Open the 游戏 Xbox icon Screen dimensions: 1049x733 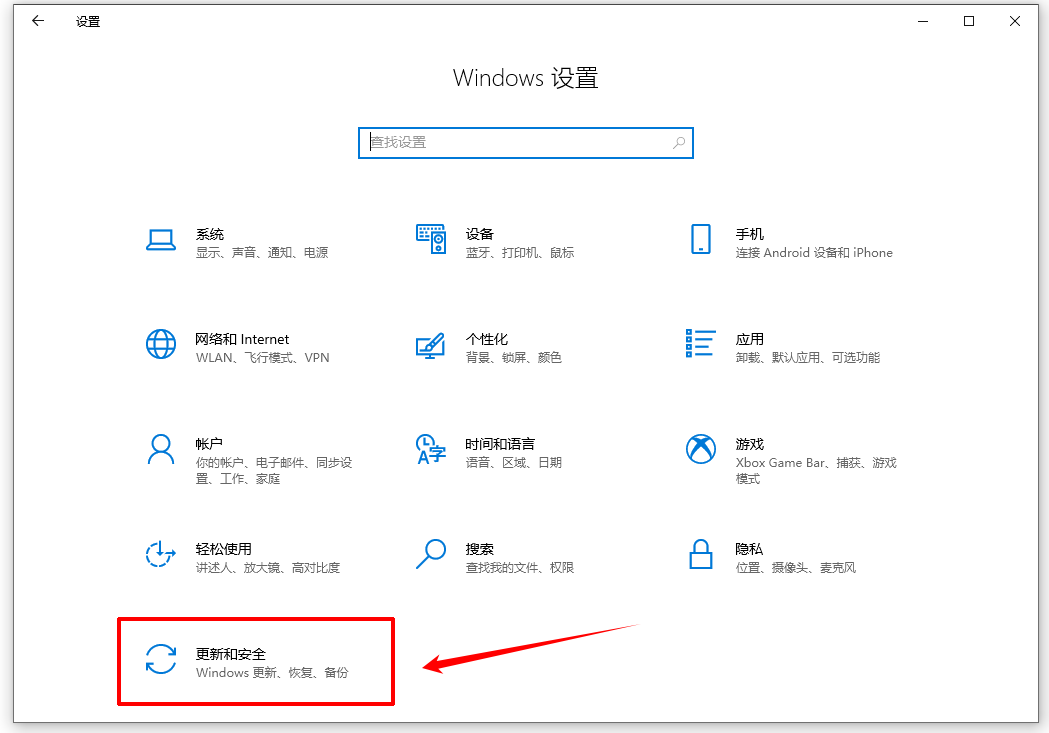point(700,449)
